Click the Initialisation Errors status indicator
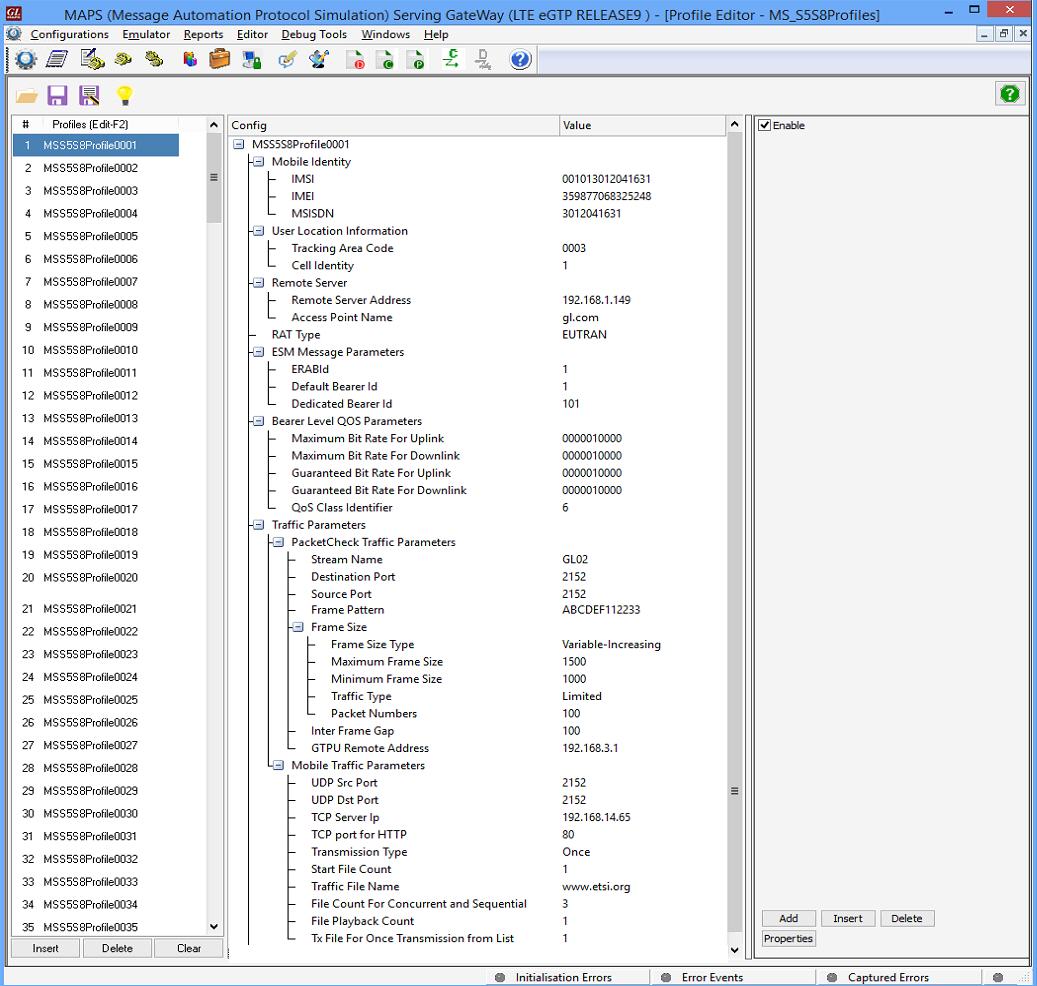 (x=500, y=977)
